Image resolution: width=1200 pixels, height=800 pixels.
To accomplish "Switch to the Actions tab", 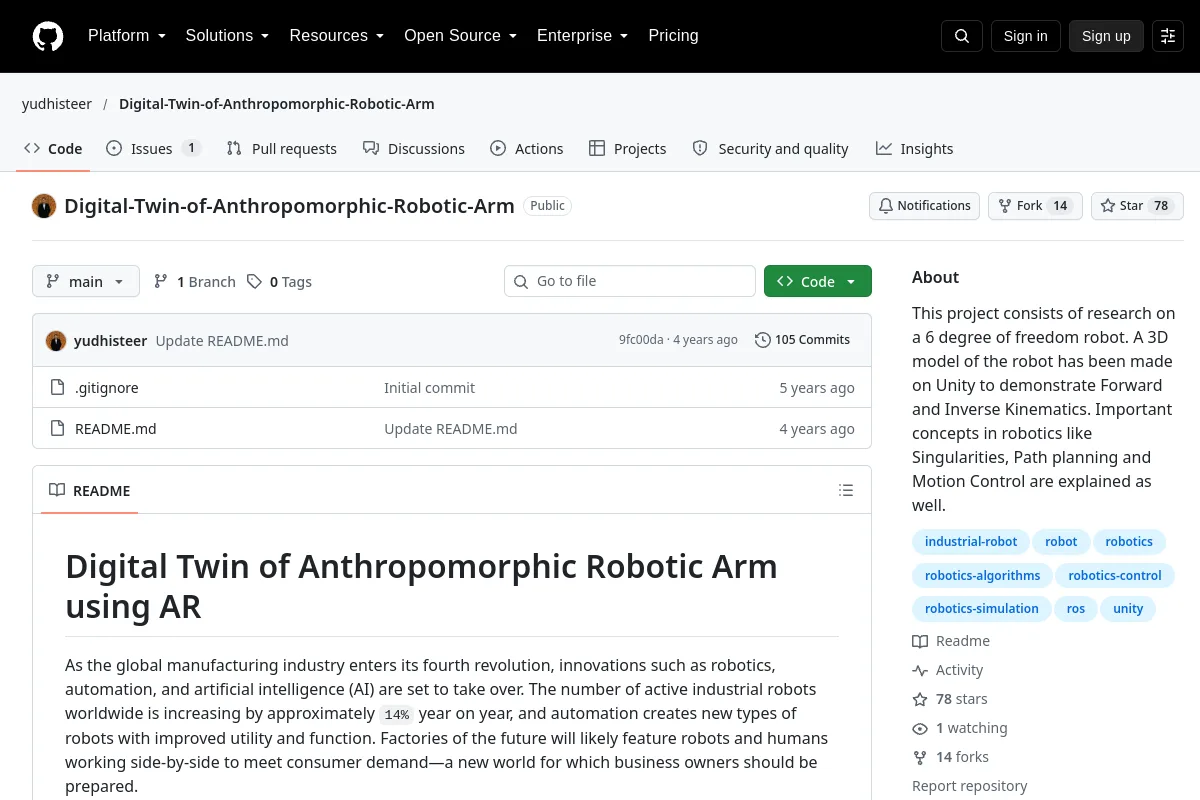I will click(x=527, y=148).
